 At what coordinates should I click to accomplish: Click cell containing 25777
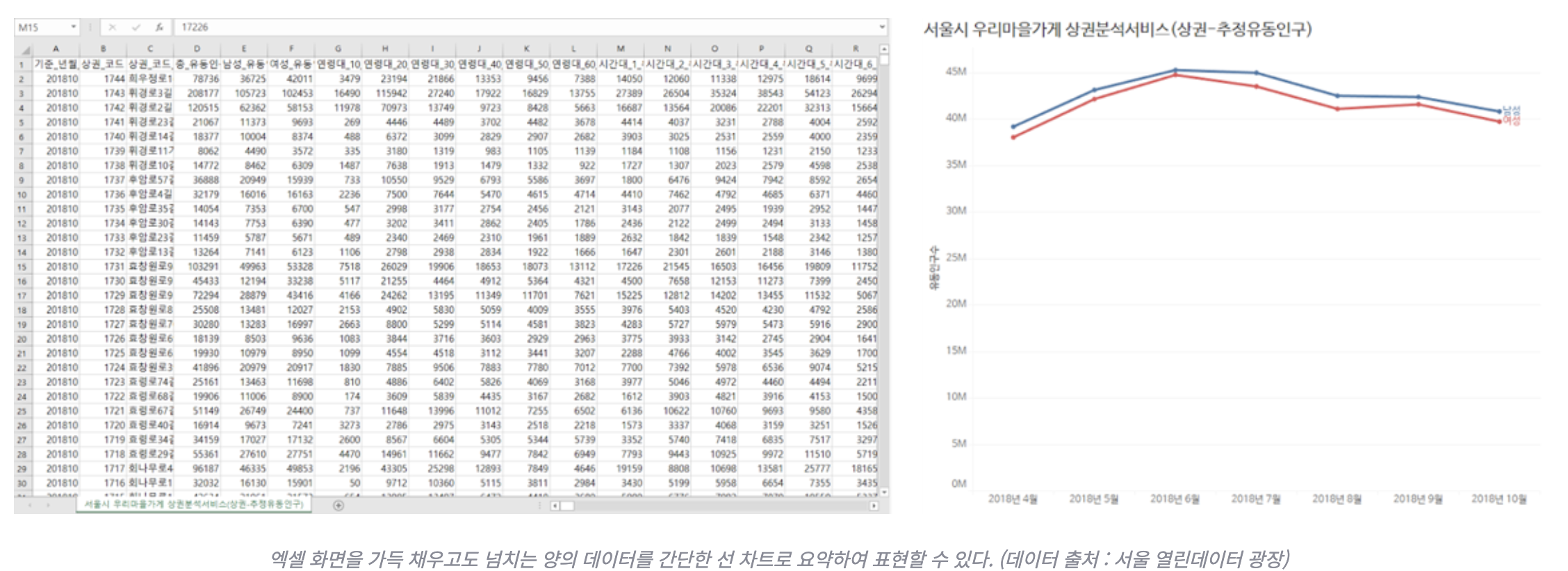[x=809, y=469]
